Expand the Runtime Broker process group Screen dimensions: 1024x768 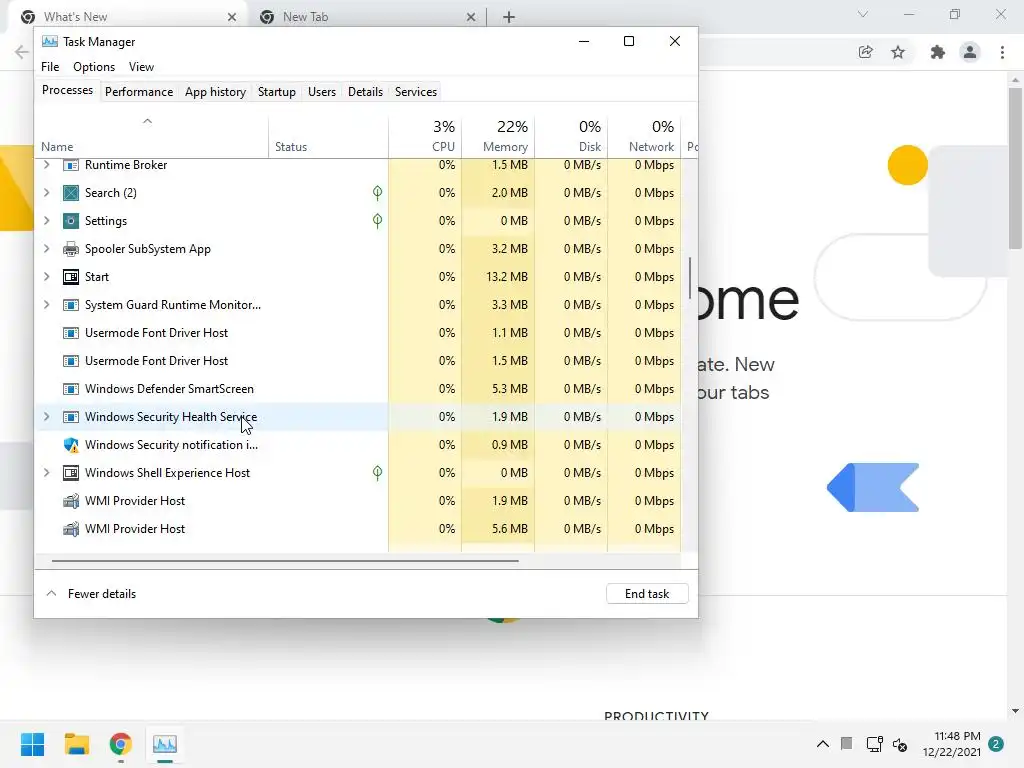point(46,165)
